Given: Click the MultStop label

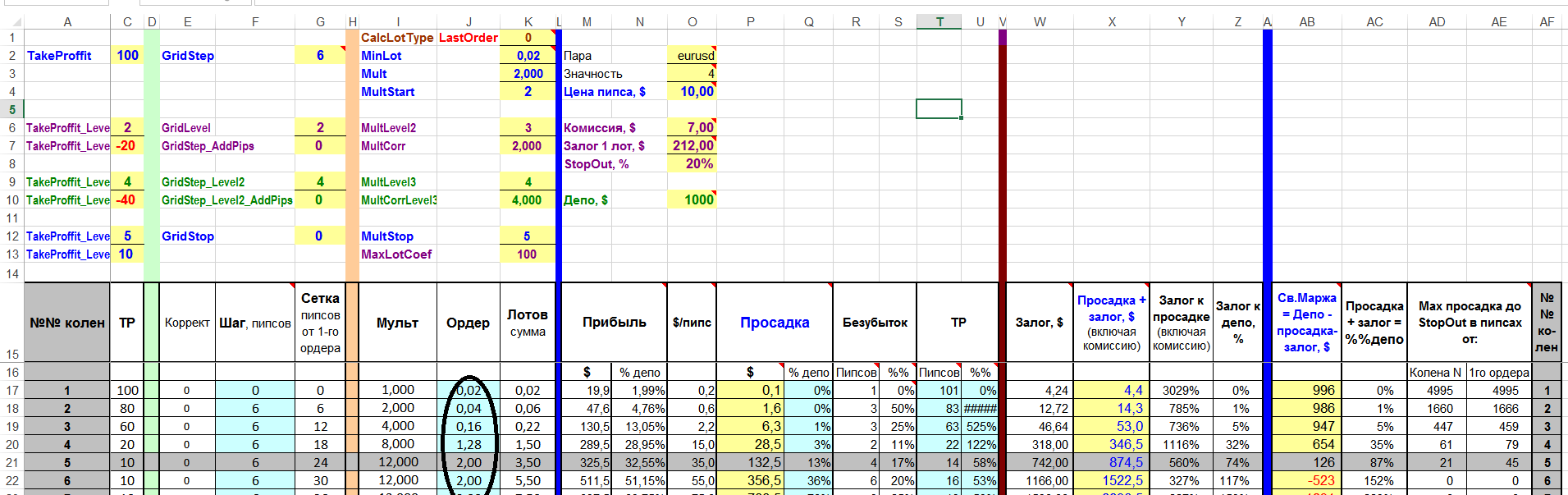Looking at the screenshot, I should click(387, 236).
